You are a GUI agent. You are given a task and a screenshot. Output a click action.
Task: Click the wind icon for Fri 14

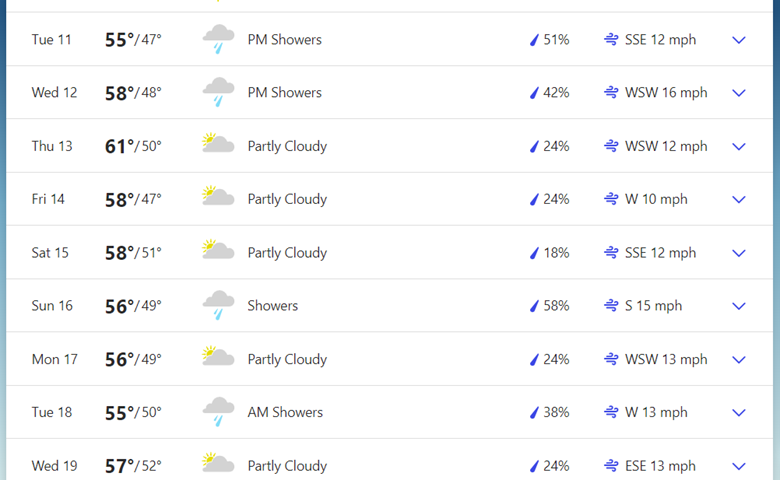pyautogui.click(x=611, y=199)
